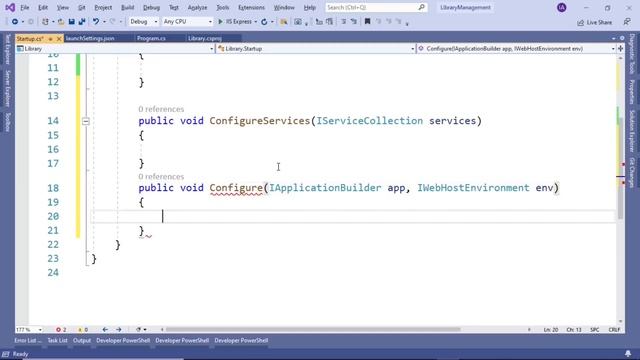Open the Analyze menu
This screenshot has width=640, height=360.
point(197,7)
